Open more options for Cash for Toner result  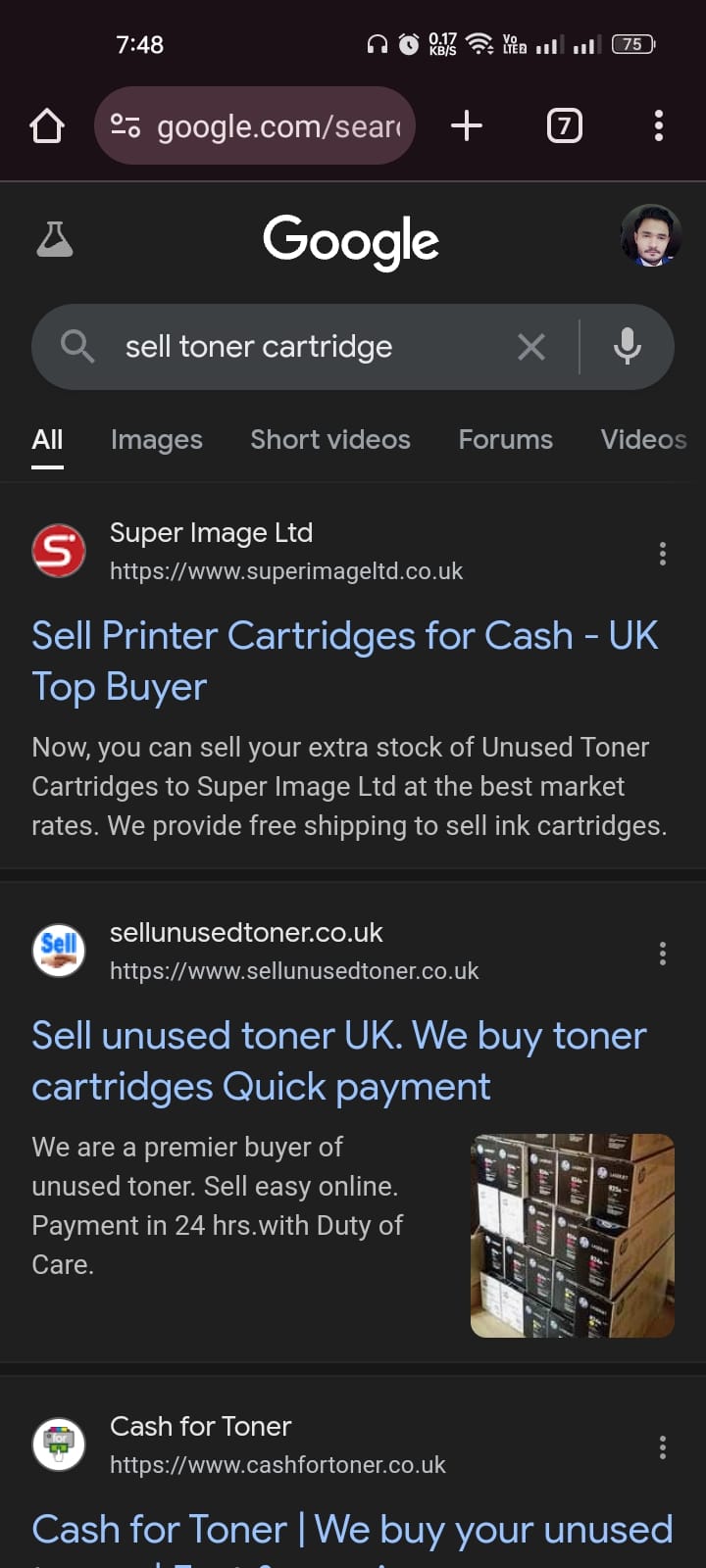[663, 1447]
